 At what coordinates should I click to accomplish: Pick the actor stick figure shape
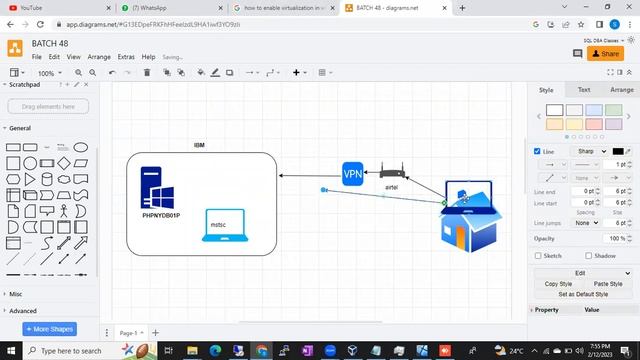tap(64, 211)
